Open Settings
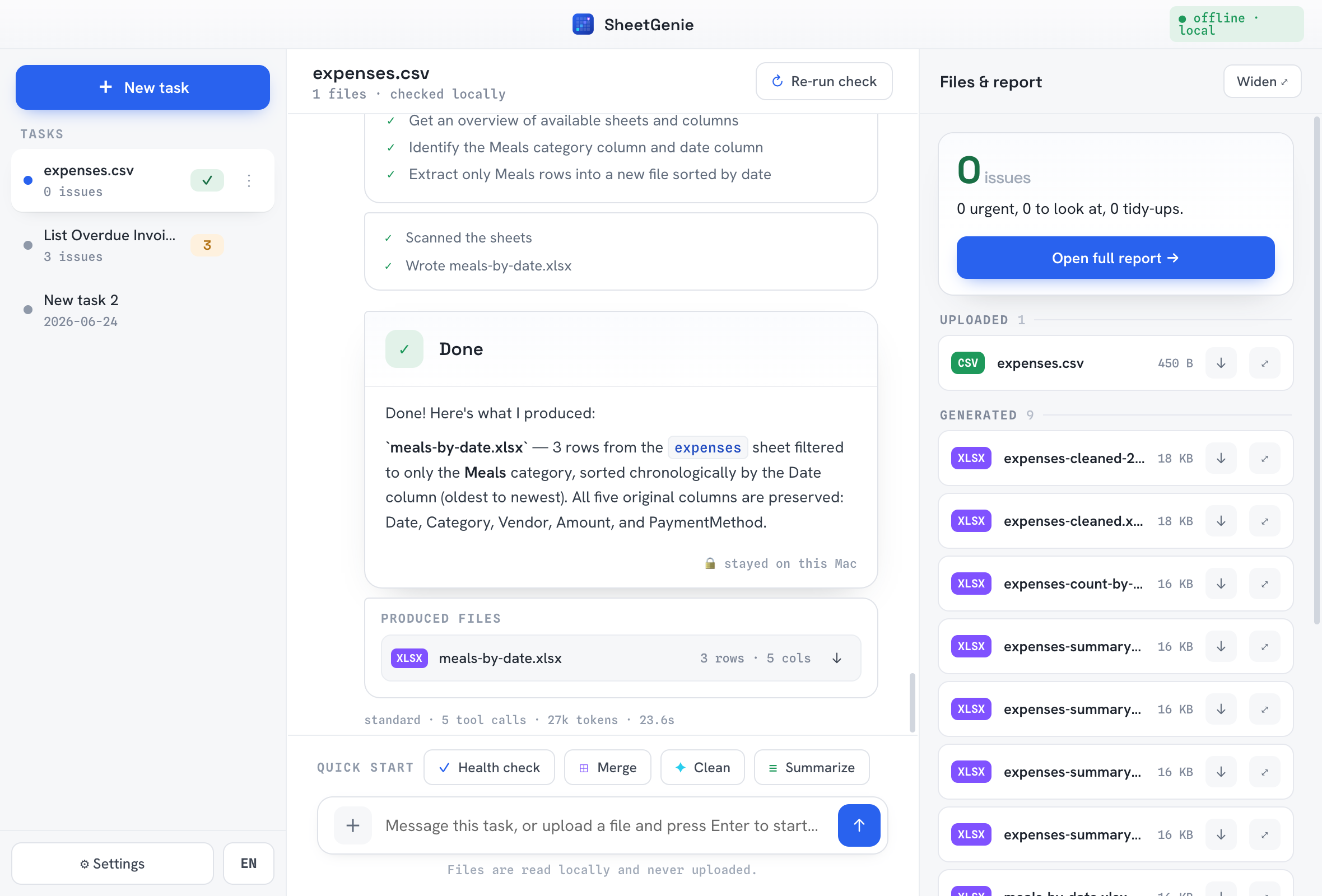Viewport: 1322px width, 896px height. 113,863
